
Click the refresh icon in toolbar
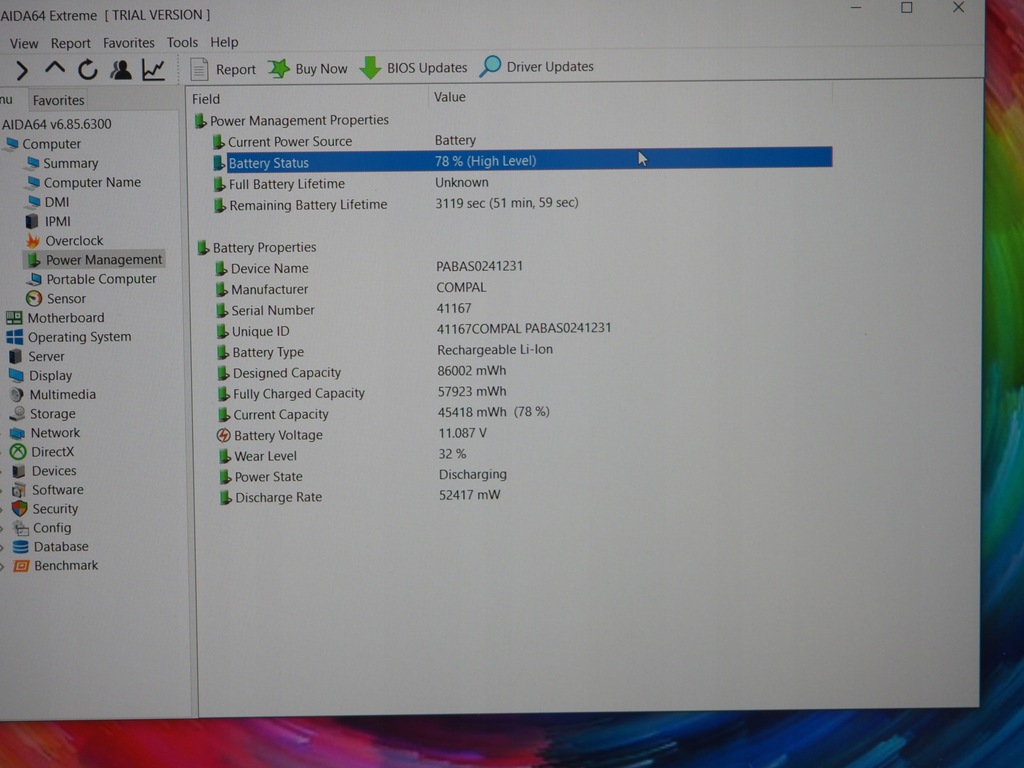88,69
